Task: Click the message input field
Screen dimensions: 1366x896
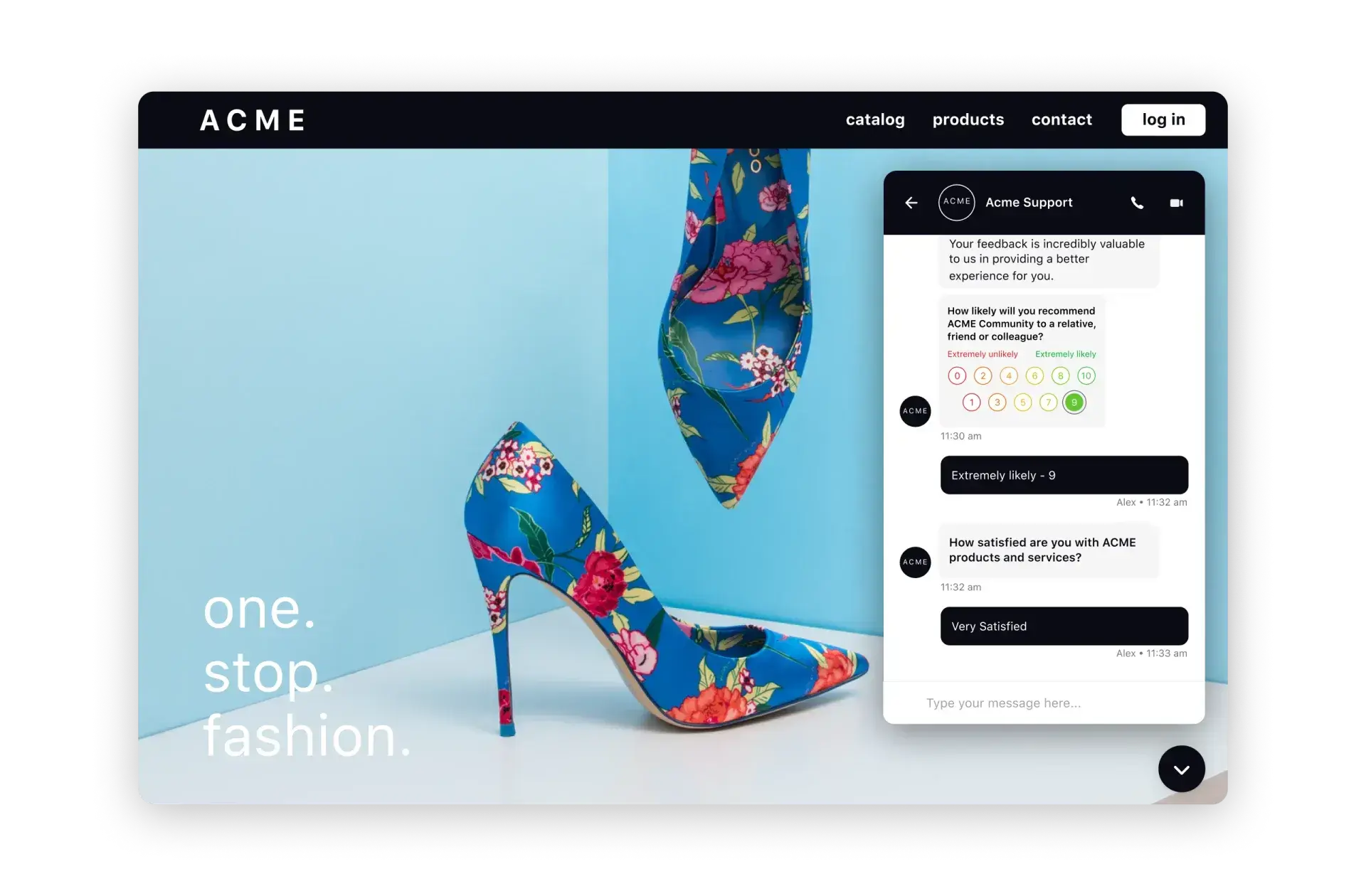Action: (1042, 702)
